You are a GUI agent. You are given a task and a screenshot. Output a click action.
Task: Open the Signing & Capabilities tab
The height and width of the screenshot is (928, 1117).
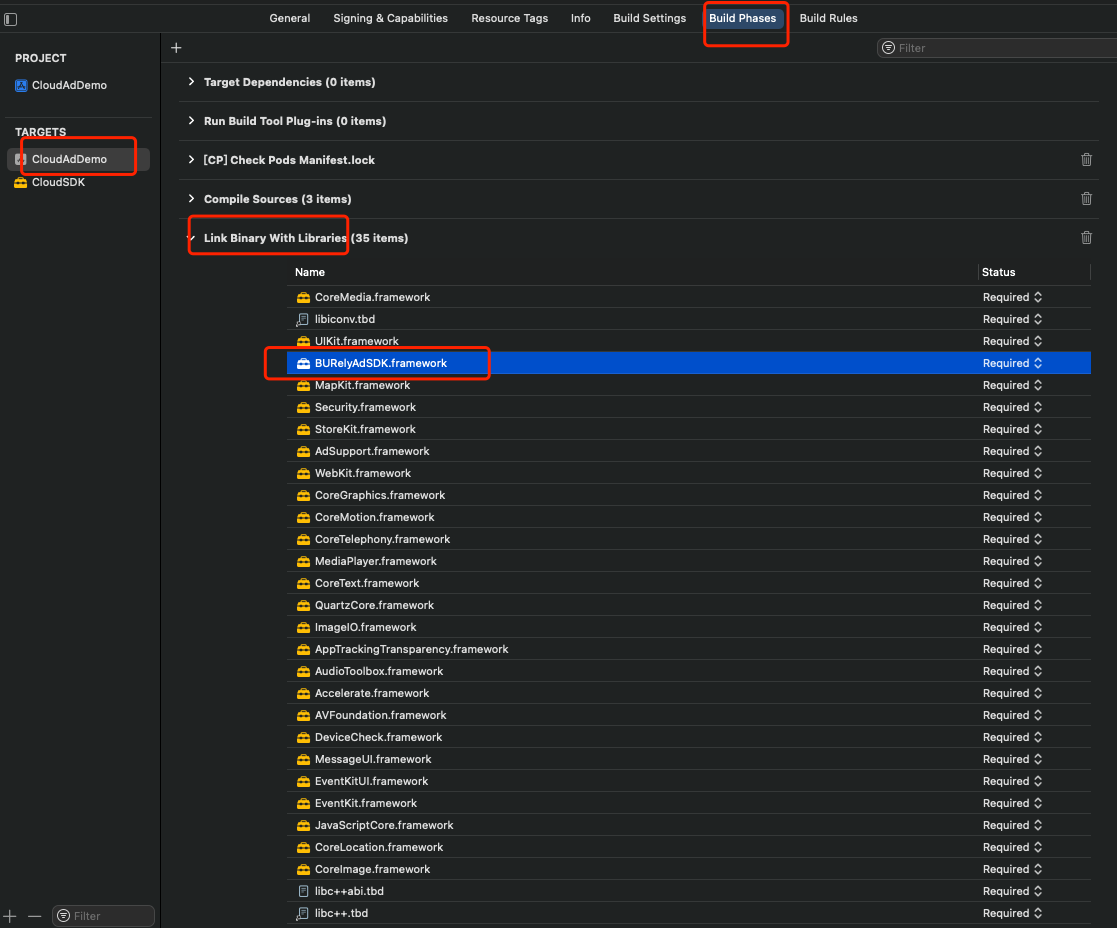pyautogui.click(x=390, y=19)
